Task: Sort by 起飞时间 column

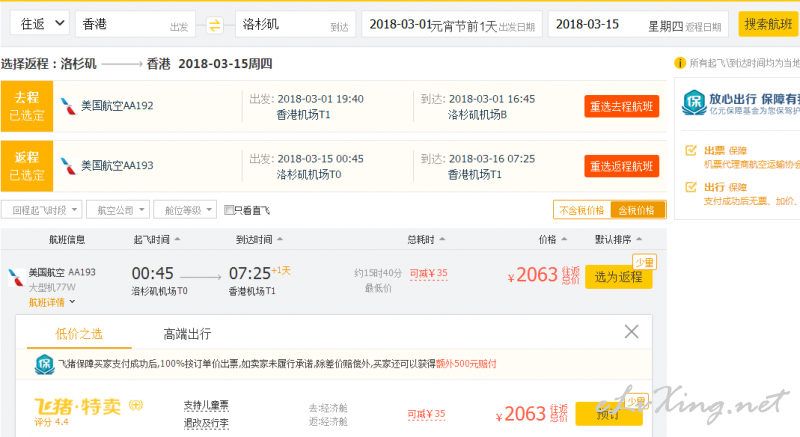Action: coord(156,239)
